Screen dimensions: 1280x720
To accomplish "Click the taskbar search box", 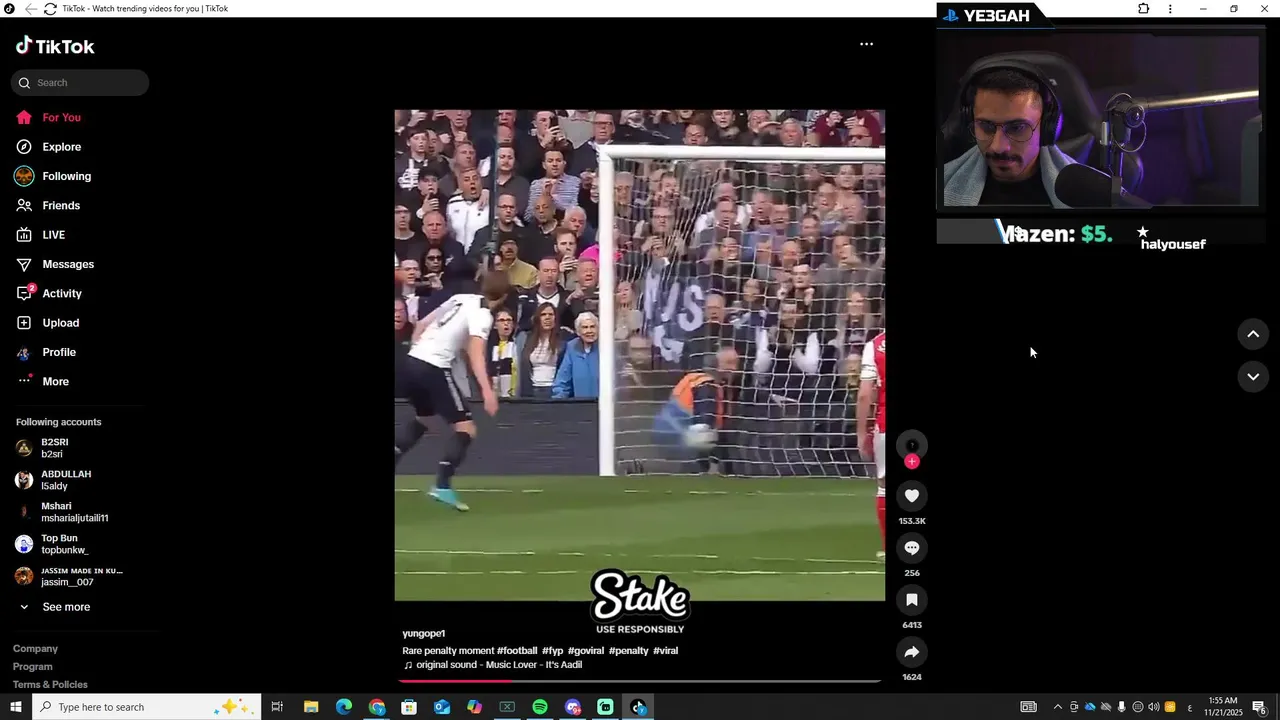I will tap(147, 707).
